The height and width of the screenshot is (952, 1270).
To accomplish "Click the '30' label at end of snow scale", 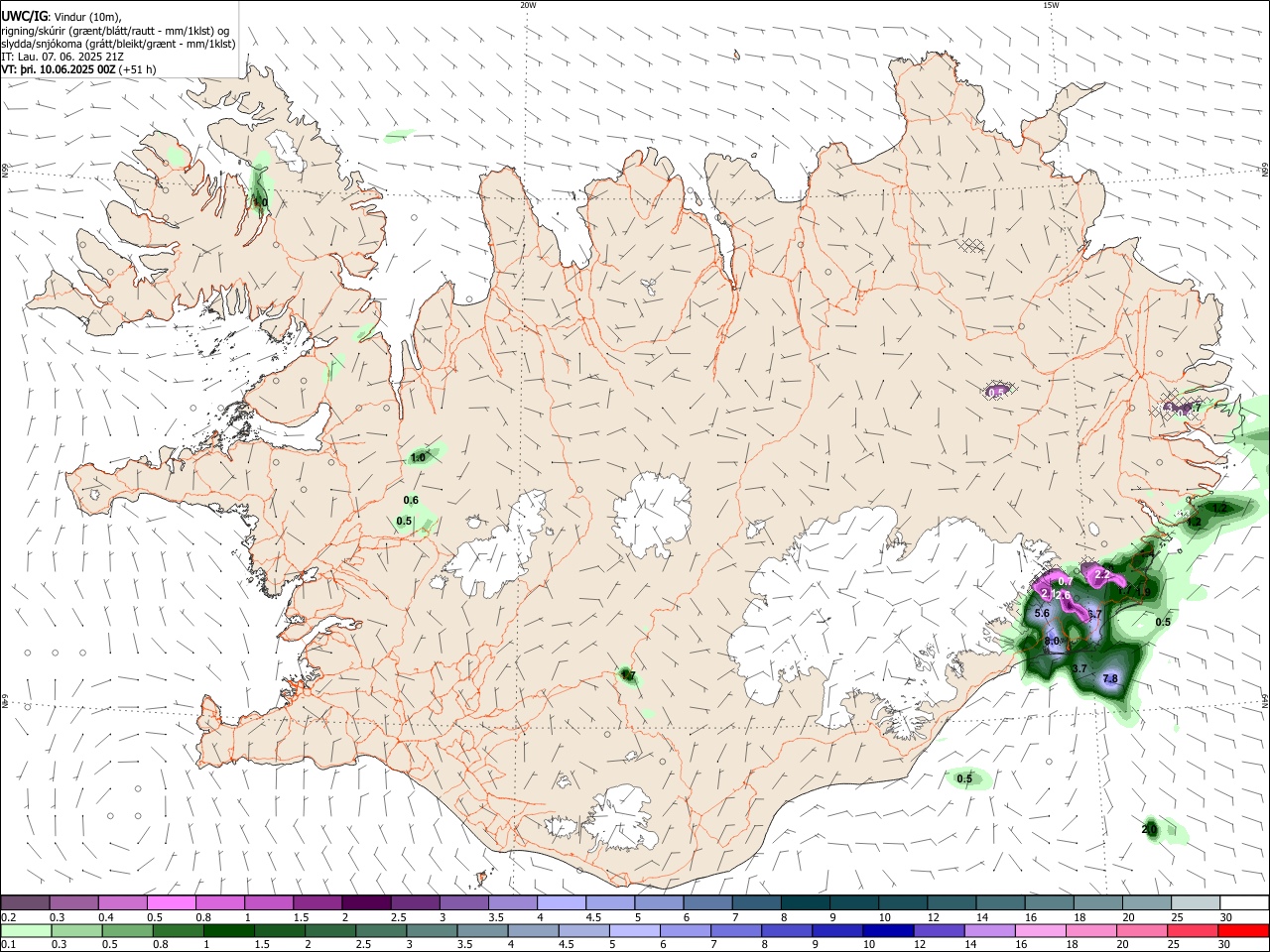I will (1225, 917).
